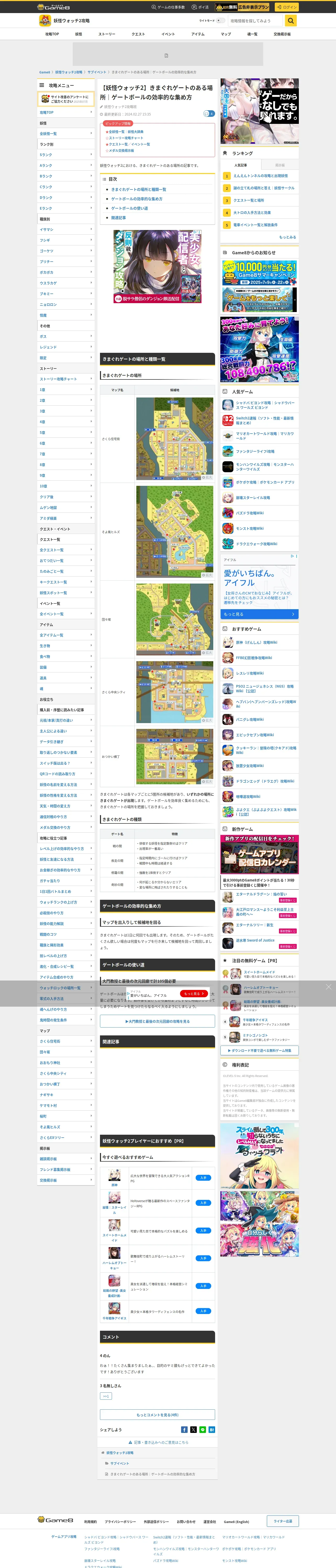This screenshot has width=336, height=1568.
Task: Open the イベント tab in the top navigation
Action: 168,34
